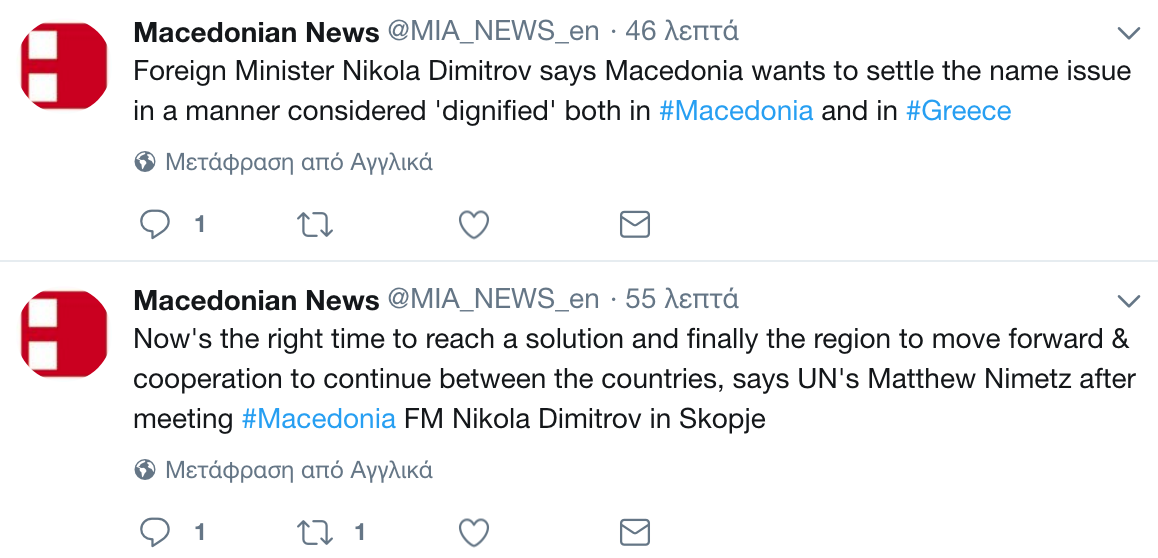Image resolution: width=1158 pixels, height=558 pixels.
Task: Click first tweet's Macedonian News avatar
Action: click(x=64, y=67)
